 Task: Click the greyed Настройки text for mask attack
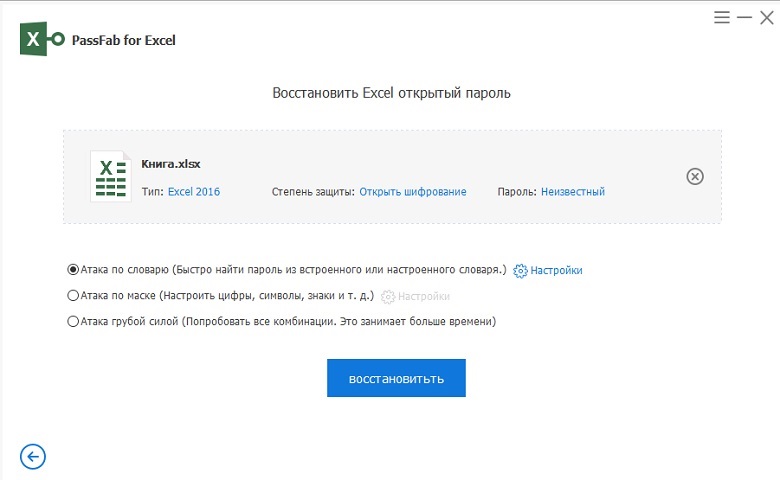coord(423,296)
